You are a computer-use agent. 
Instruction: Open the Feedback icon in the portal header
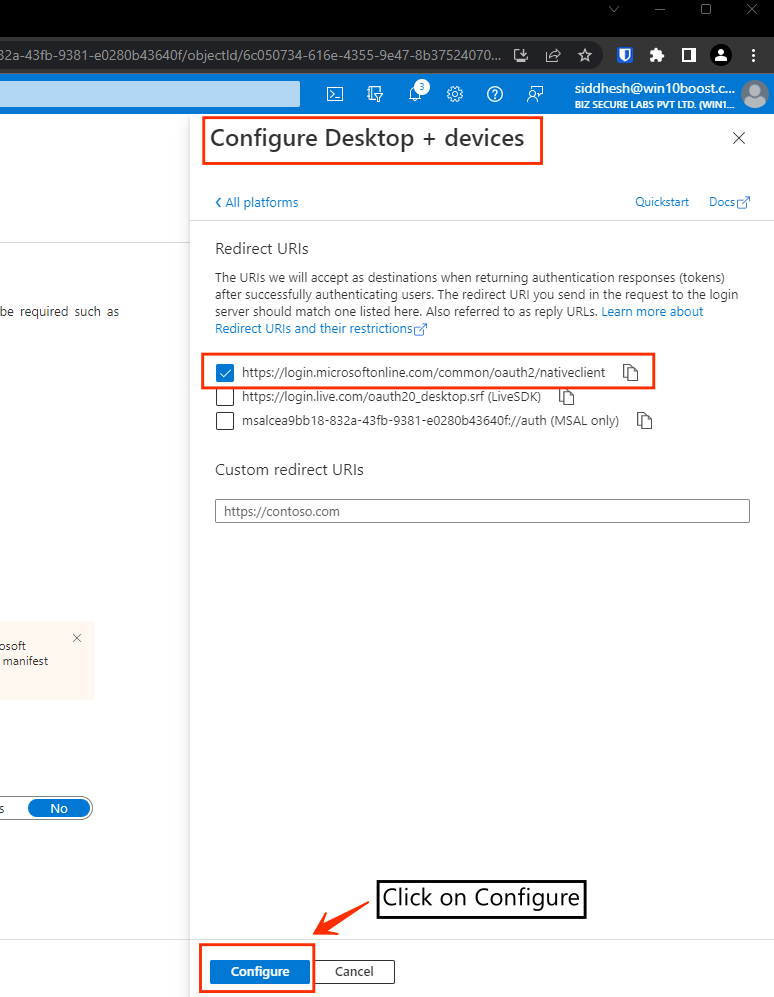pos(535,94)
